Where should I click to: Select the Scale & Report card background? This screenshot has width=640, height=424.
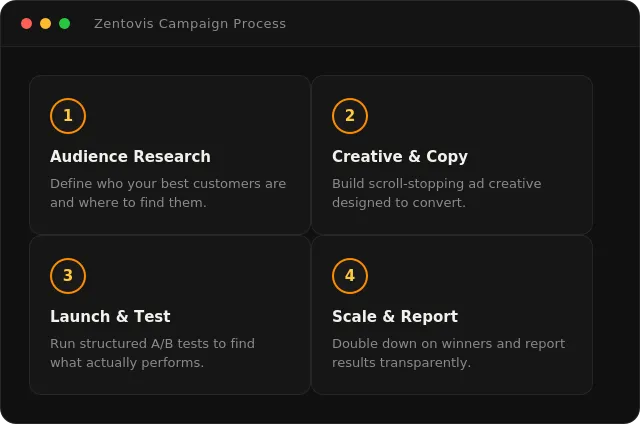(452, 315)
